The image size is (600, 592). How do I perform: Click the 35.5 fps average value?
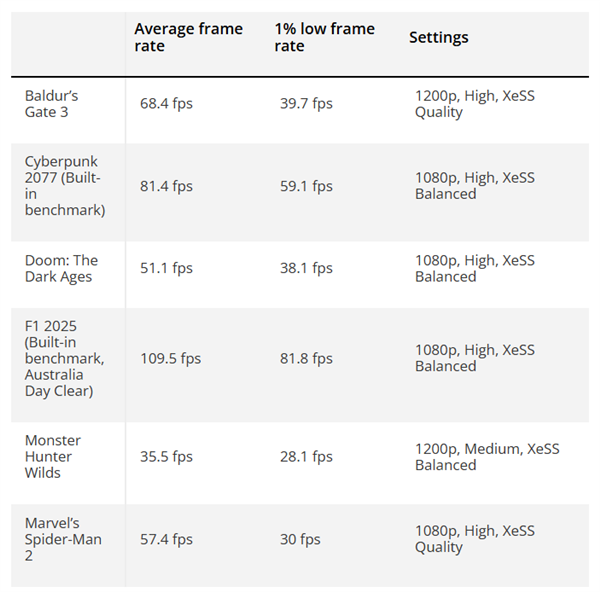(166, 457)
